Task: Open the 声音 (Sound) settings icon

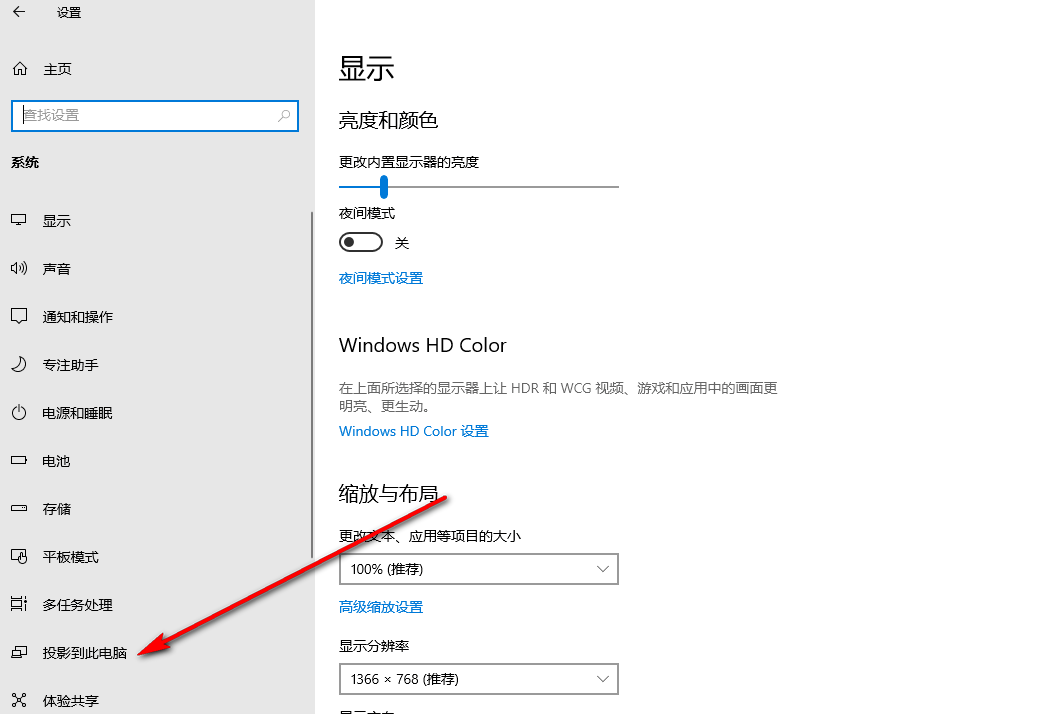Action: click(x=57, y=268)
